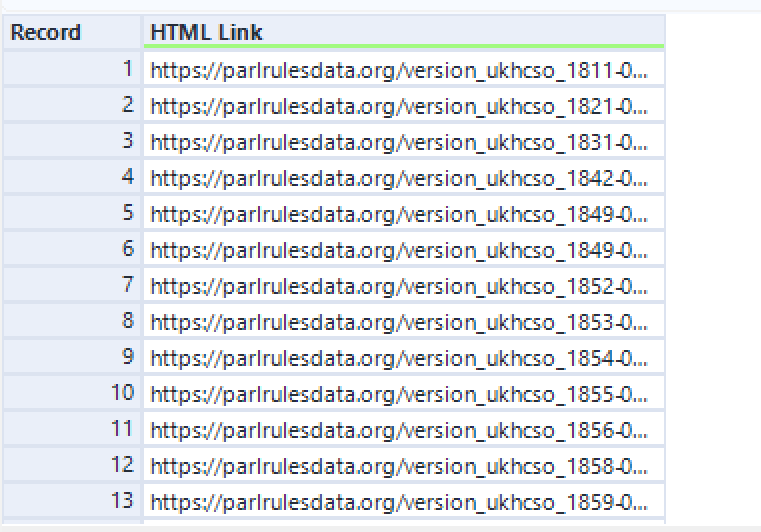Click the ukhcso_1859 link cell
The image size is (761, 532).
pos(404,499)
